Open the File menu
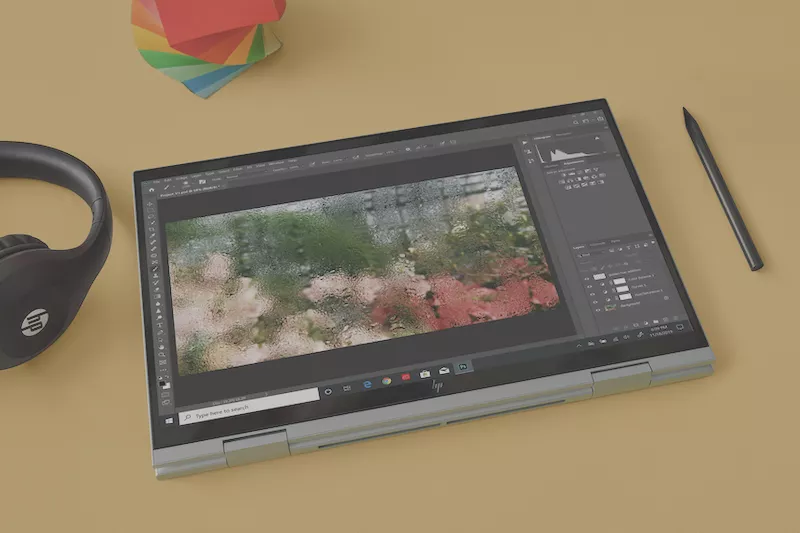800x533 pixels. point(156,182)
